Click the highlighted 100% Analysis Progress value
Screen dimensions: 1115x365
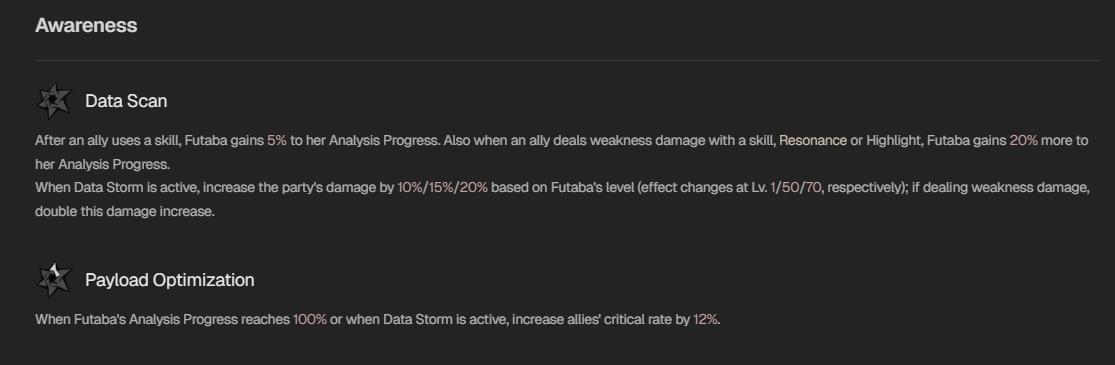click(309, 319)
